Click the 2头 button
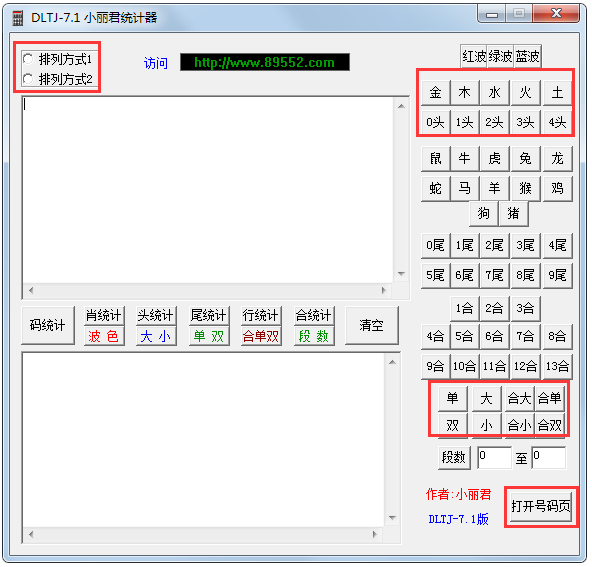Screen dimensions: 592x567 (495, 122)
